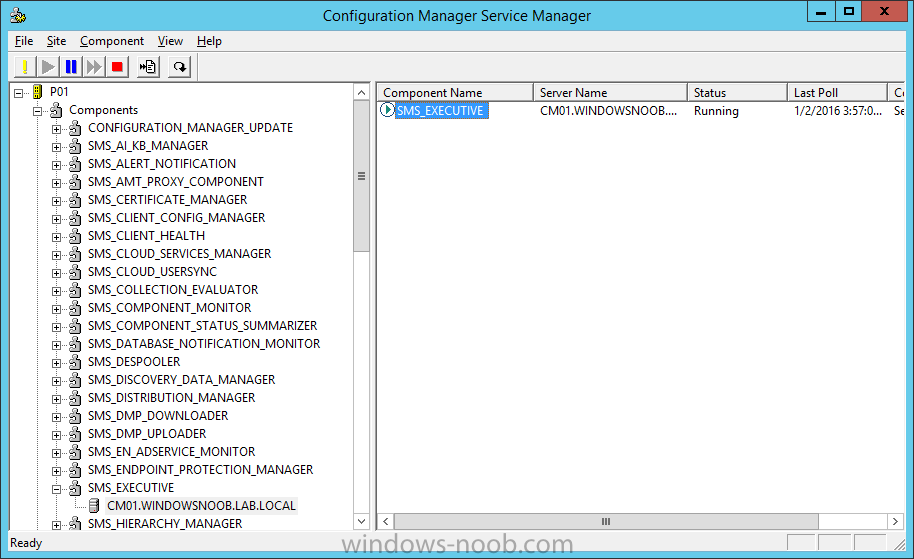Screen dimensions: 914x559
Task: Expand SMS_ENDPOINT_PROTECTION_MANAGER node
Action: point(56,471)
